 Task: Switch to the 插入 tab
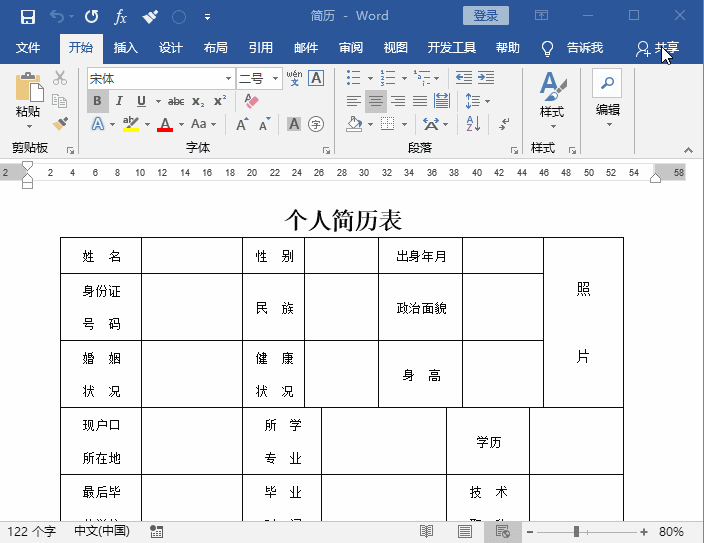click(x=125, y=48)
